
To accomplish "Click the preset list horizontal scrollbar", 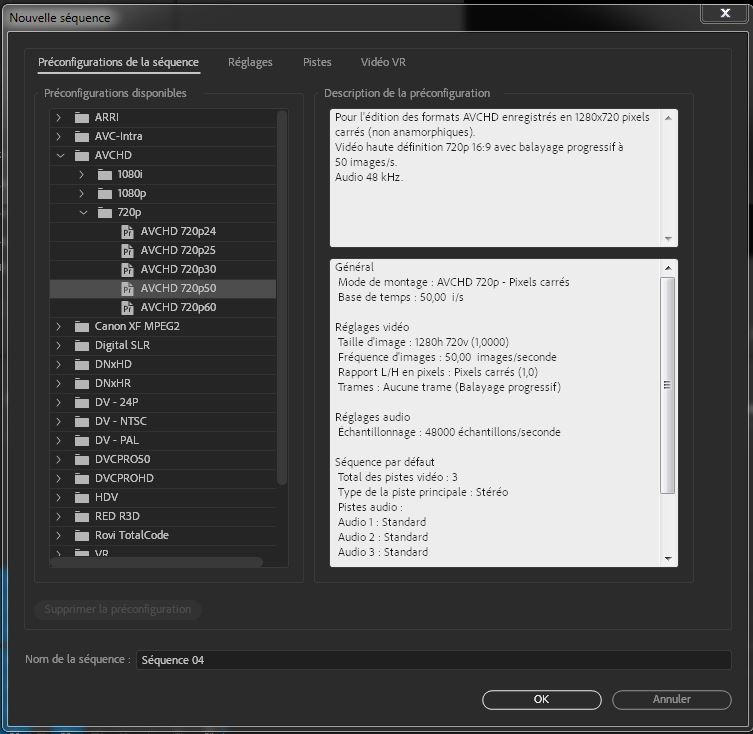I will coord(157,562).
